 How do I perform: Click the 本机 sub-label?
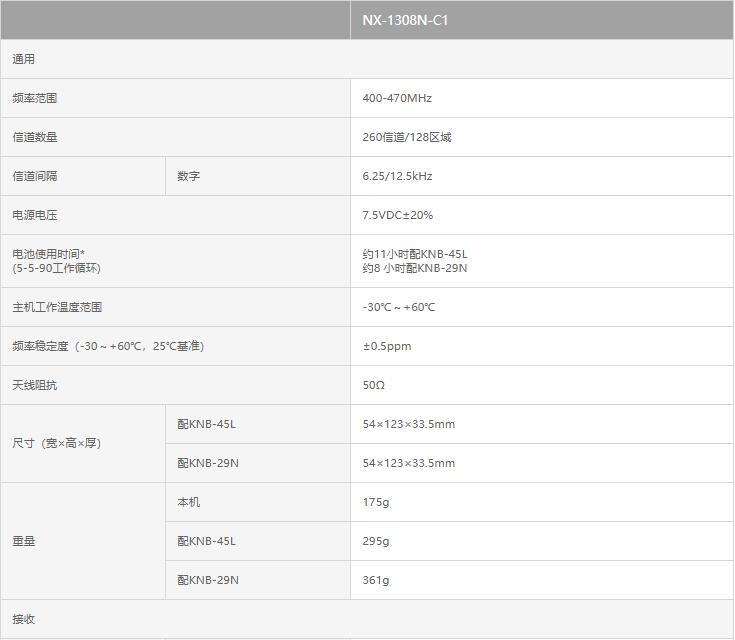188,502
